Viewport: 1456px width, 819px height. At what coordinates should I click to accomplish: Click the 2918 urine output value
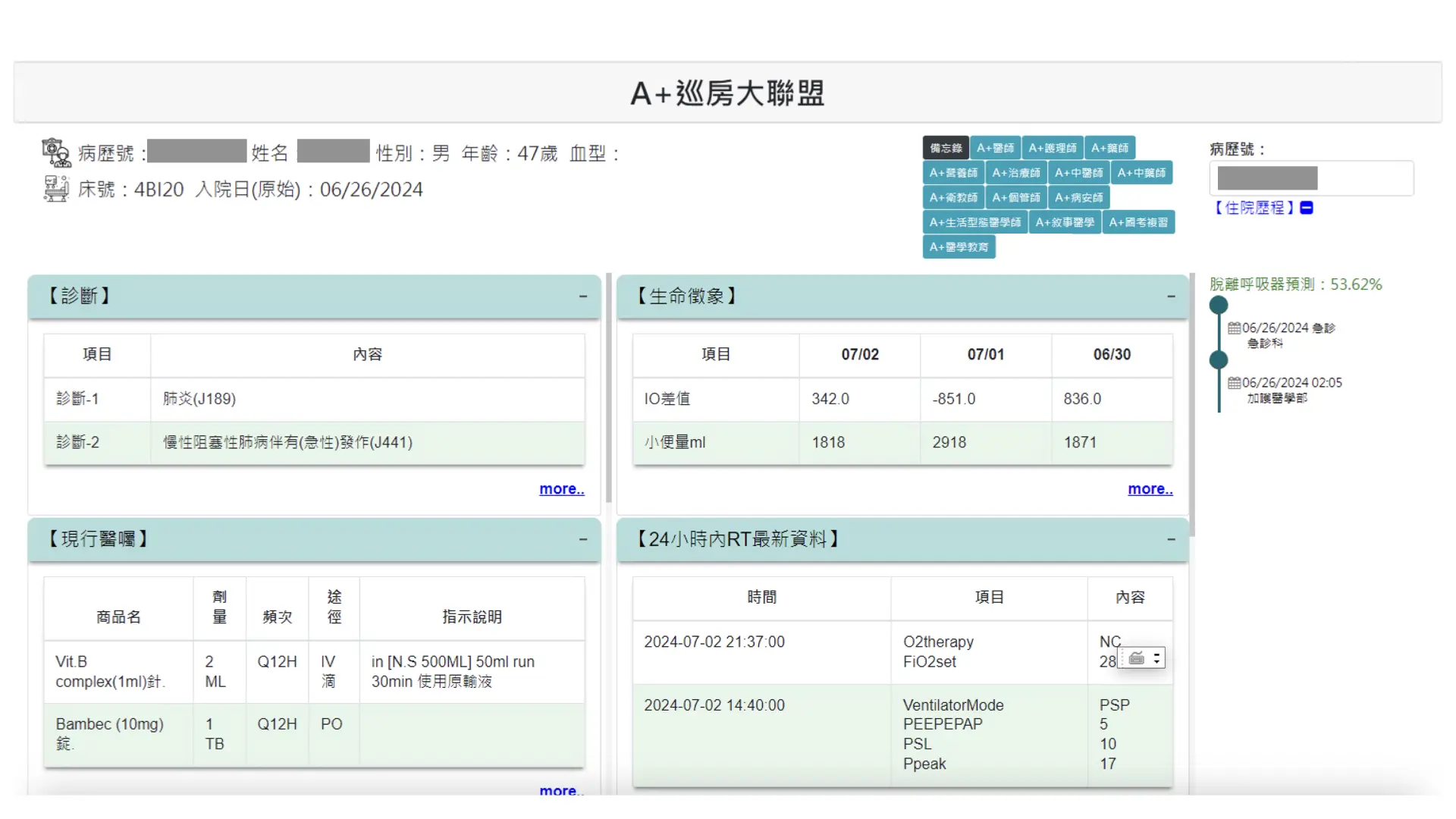[949, 442]
